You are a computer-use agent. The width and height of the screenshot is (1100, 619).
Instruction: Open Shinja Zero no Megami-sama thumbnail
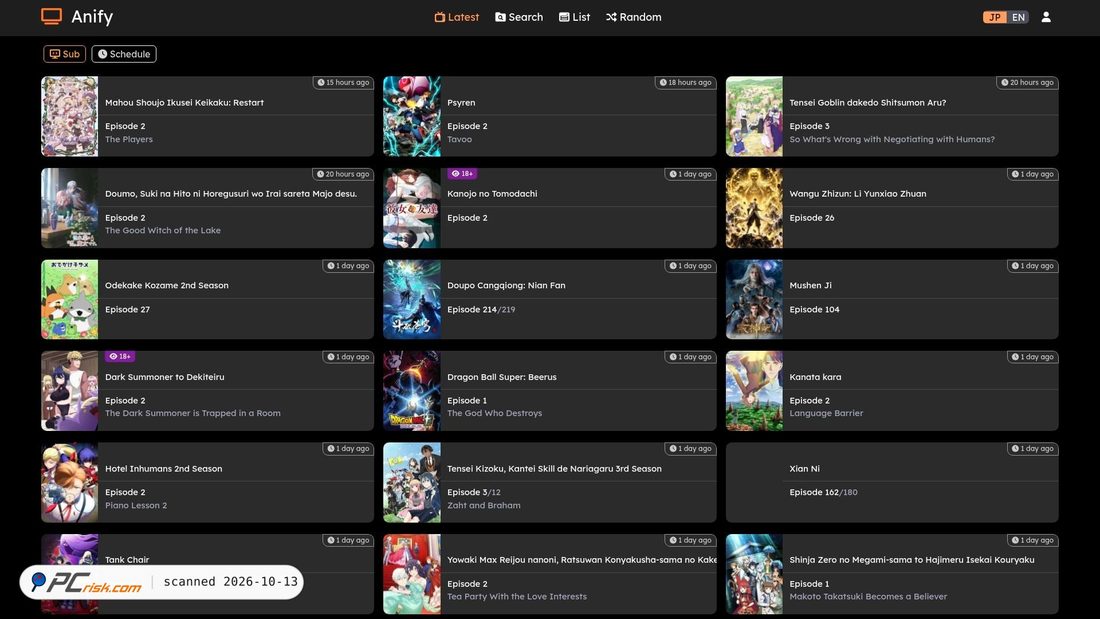(x=754, y=574)
